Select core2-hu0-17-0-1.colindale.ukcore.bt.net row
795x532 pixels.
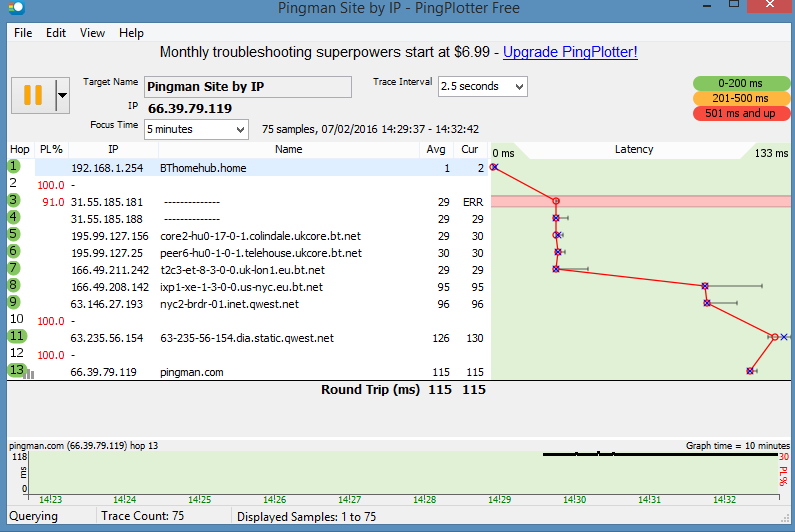tap(247, 236)
